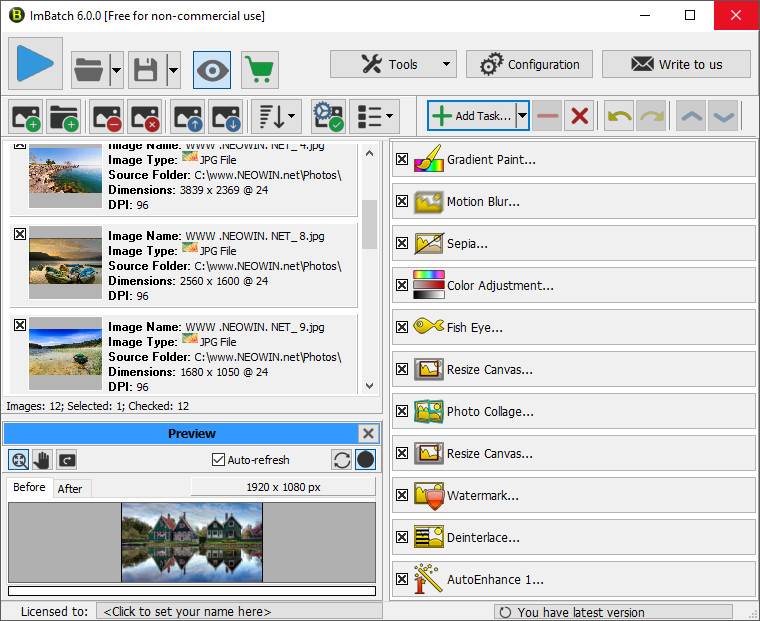Move the selected image down in the list
This screenshot has height=621, width=760.
click(225, 116)
